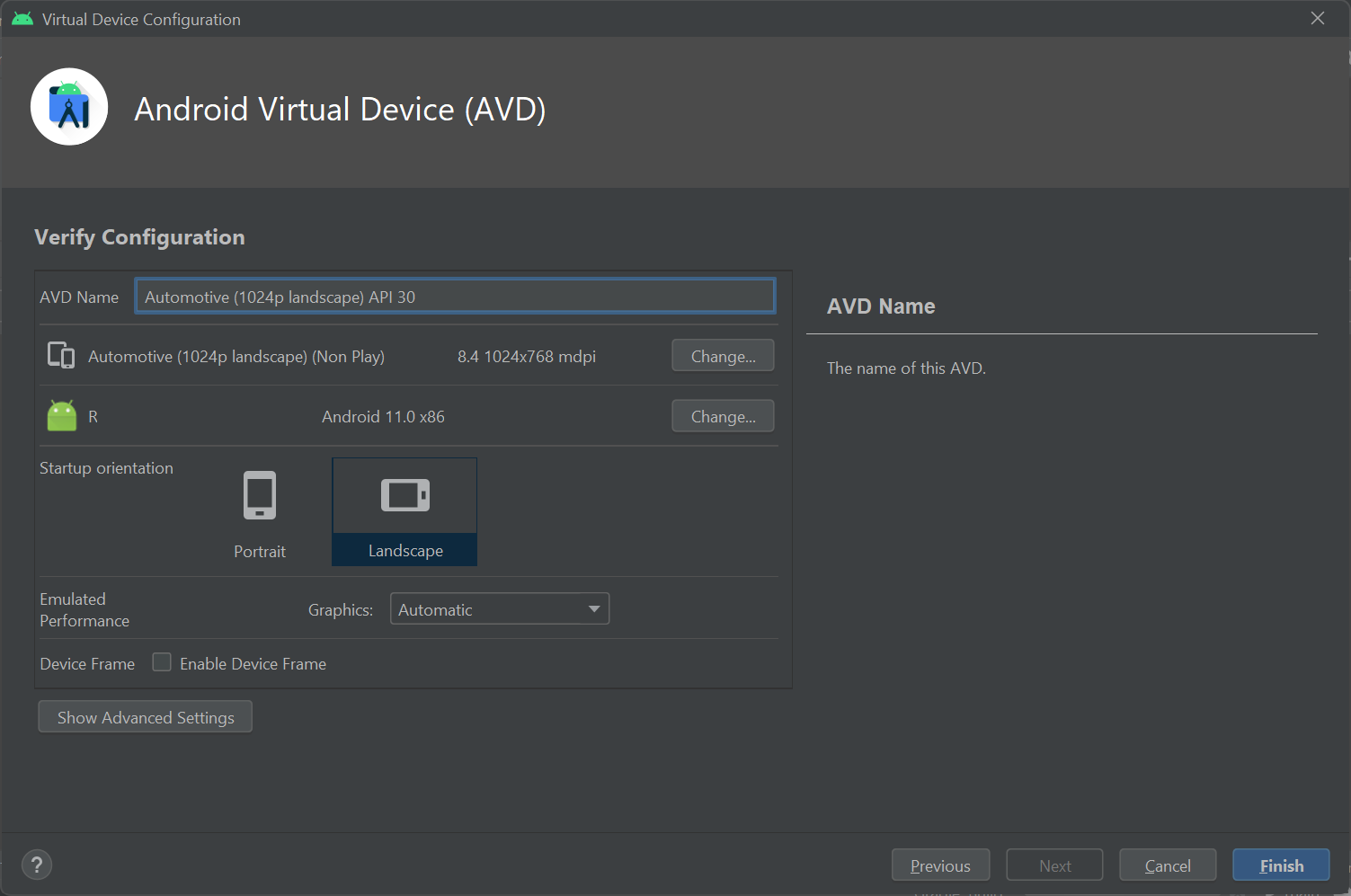Click the 'Graphics:' label
Screen dimensions: 1351x896
click(x=341, y=610)
